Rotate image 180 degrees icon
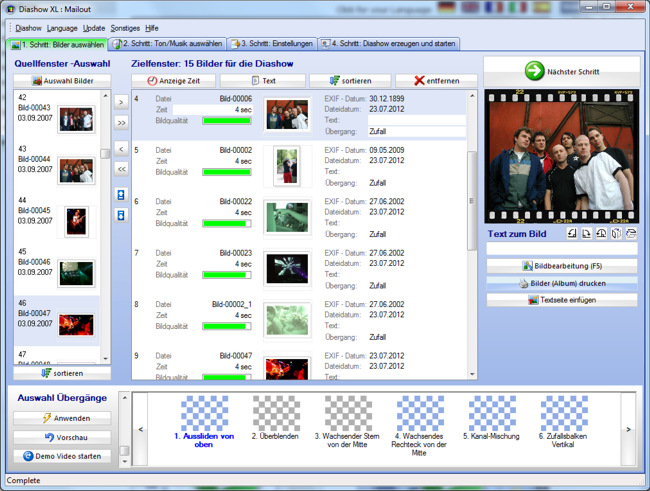 click(x=601, y=233)
